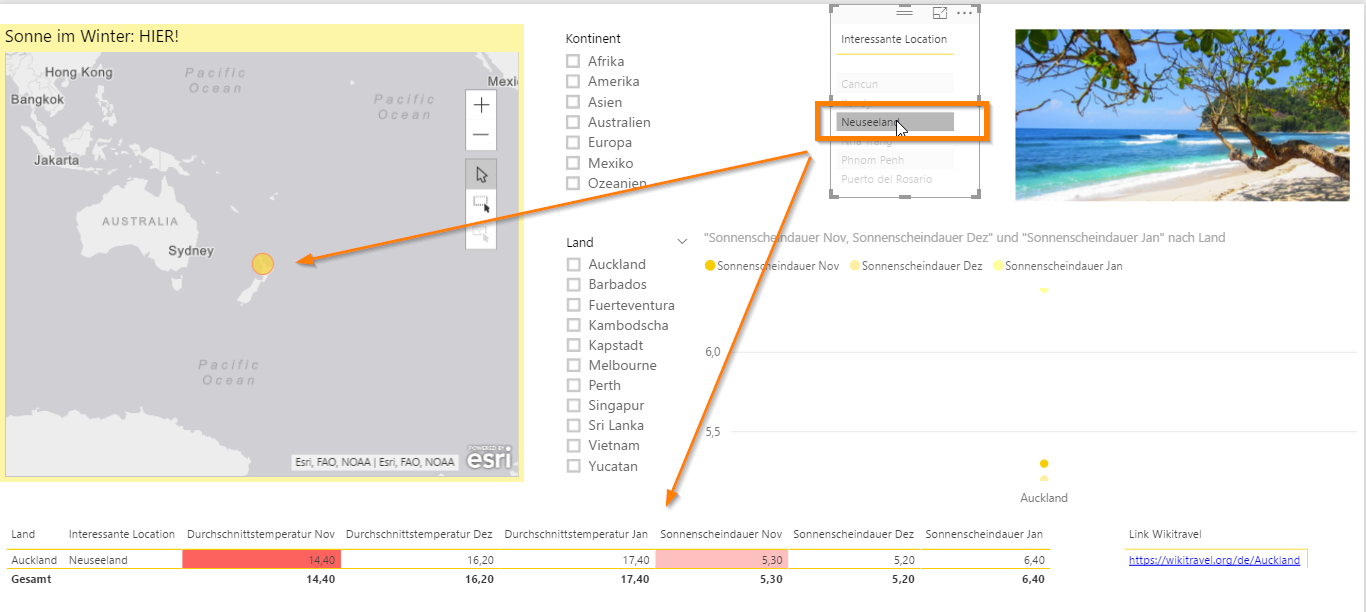Click the Sonnenscheindauer Nov legend entry

click(x=772, y=266)
